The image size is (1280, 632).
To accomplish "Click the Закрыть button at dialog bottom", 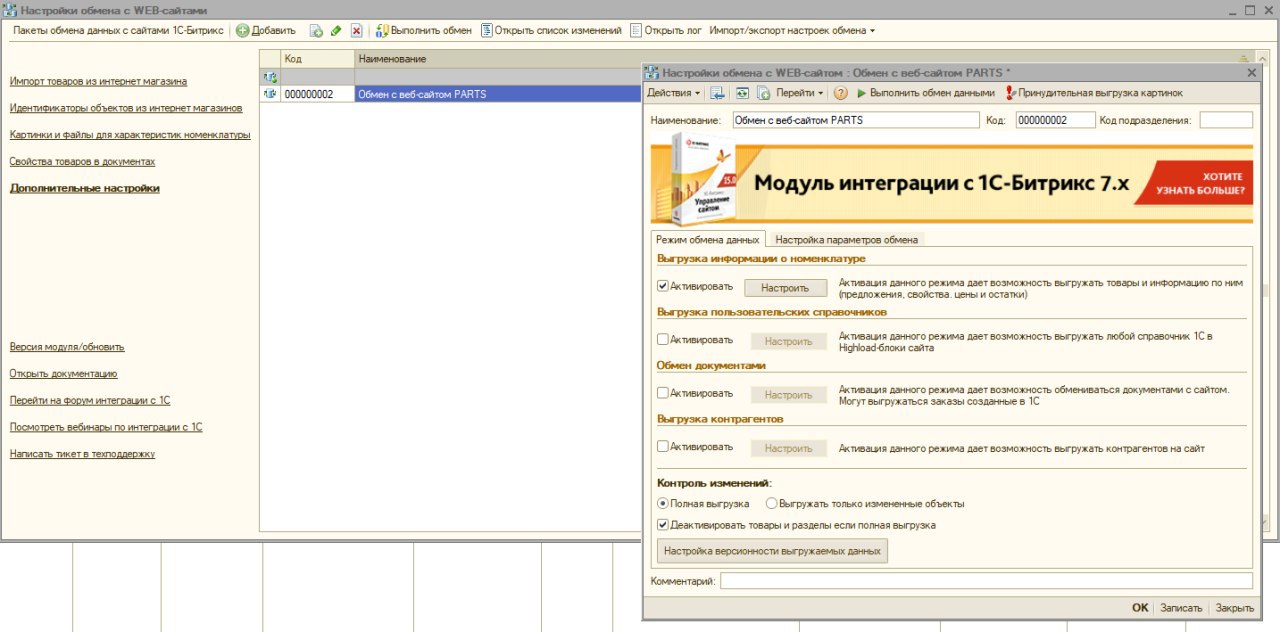I will pos(1235,608).
